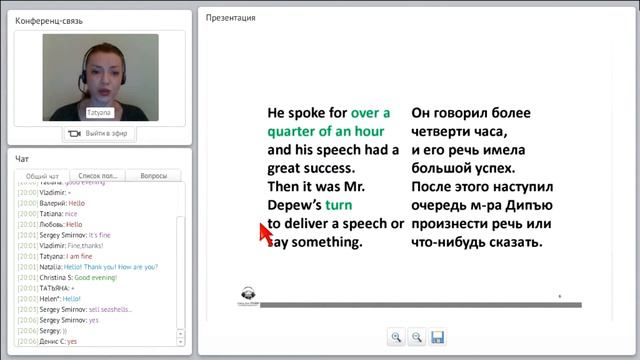Click green phrase "quarter of an hour"
Image resolution: width=640 pixels, height=360 pixels.
click(x=326, y=131)
